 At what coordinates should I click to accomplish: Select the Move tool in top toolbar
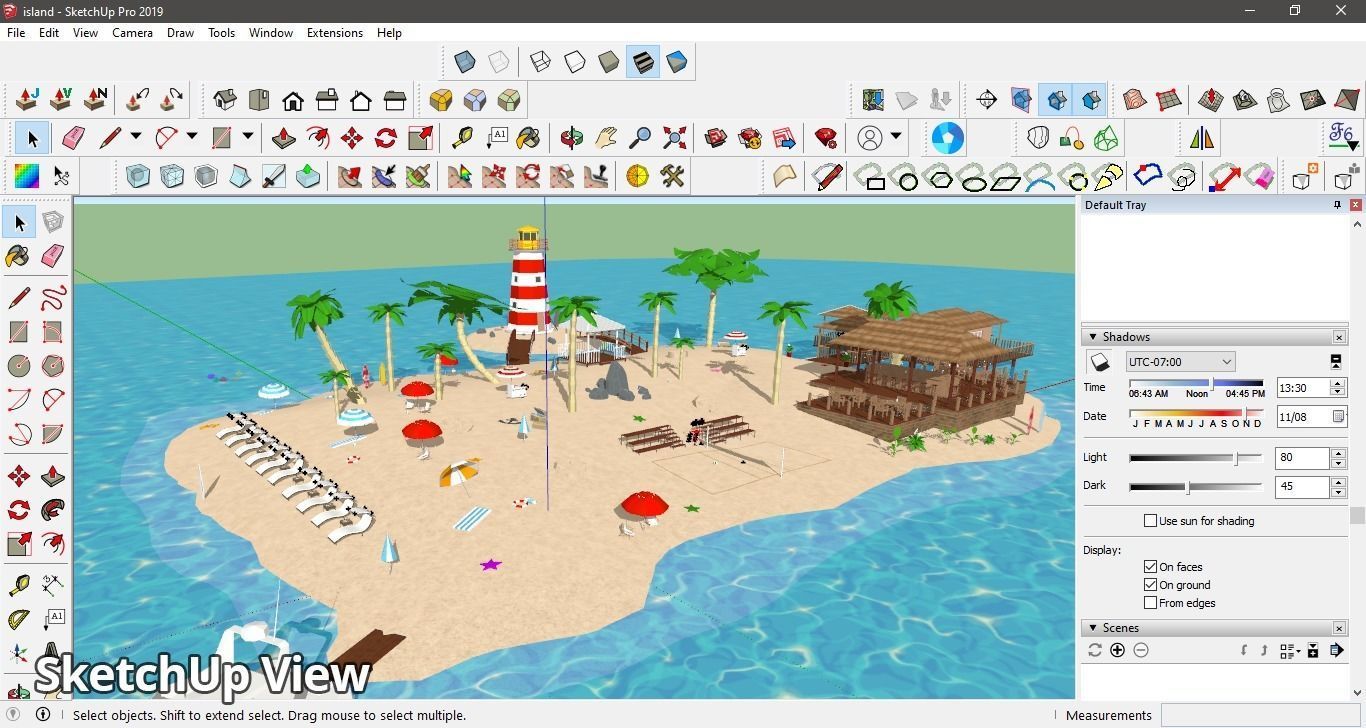coord(352,137)
